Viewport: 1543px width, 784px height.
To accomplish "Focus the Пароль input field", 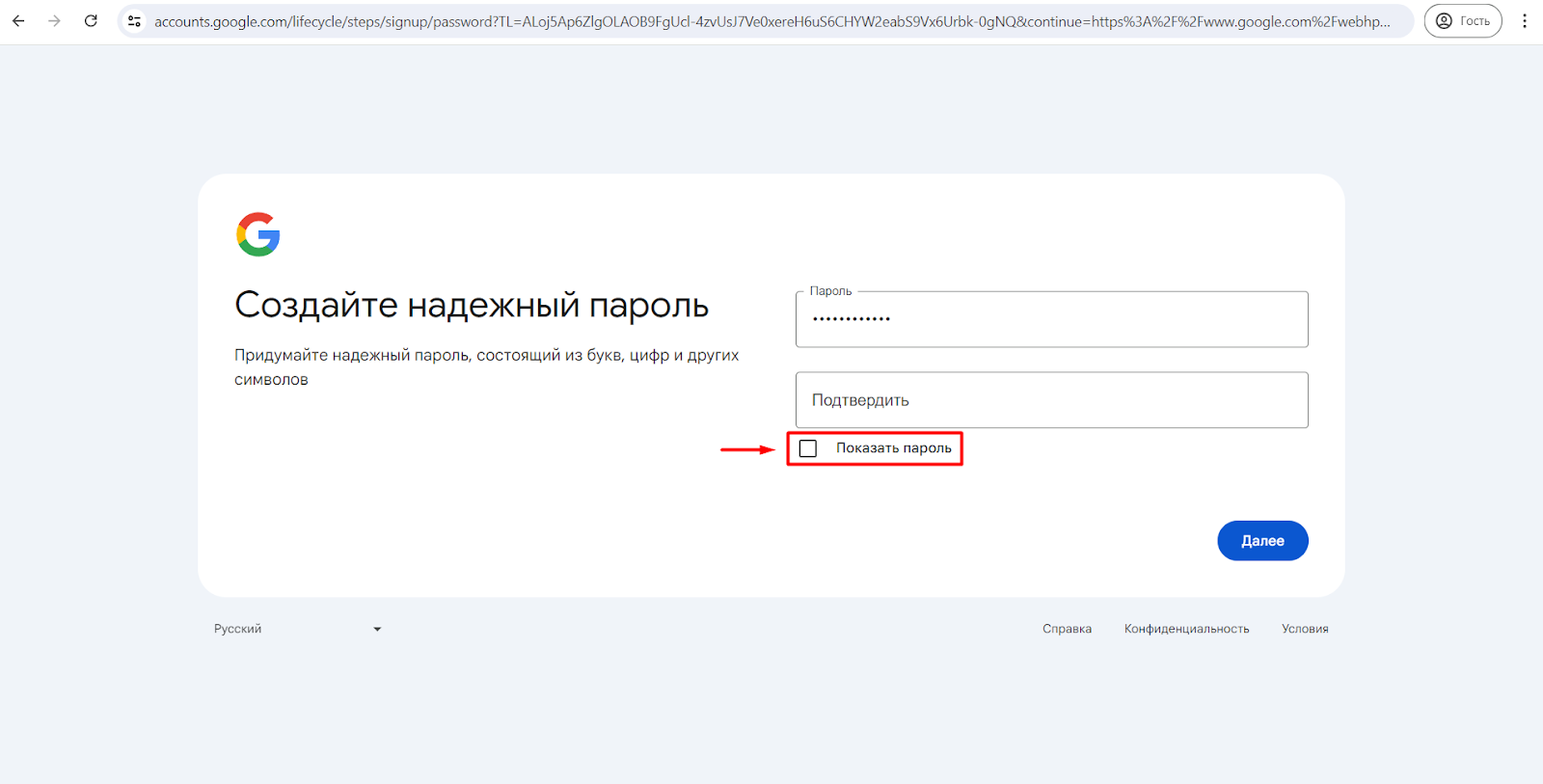I will [x=1051, y=319].
